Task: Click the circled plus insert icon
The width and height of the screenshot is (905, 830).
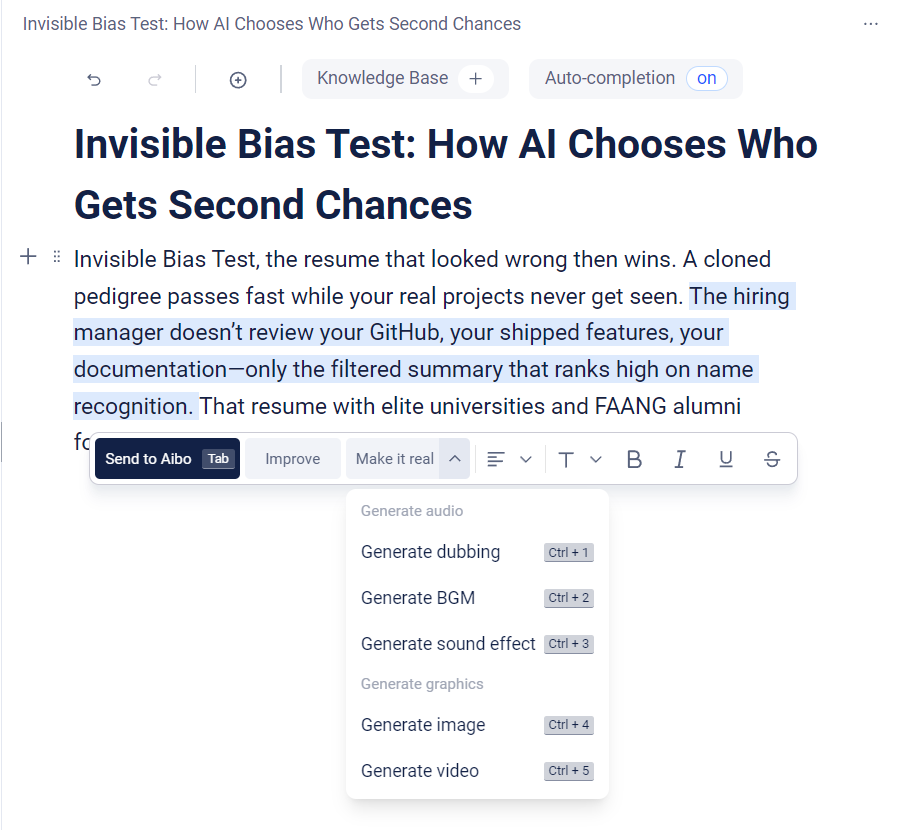Action: (x=238, y=80)
